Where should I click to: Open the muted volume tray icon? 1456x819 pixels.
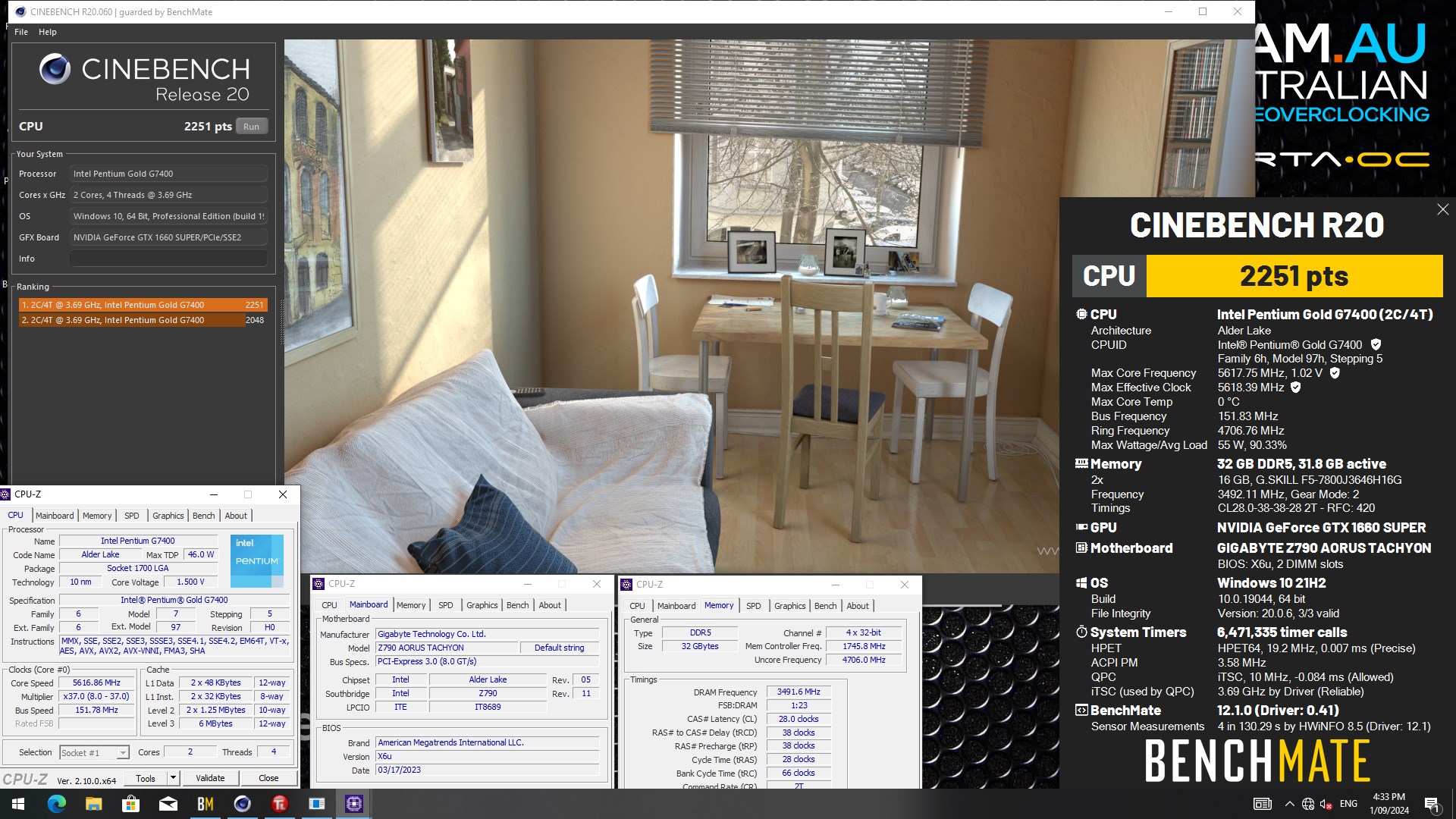coord(1326,804)
